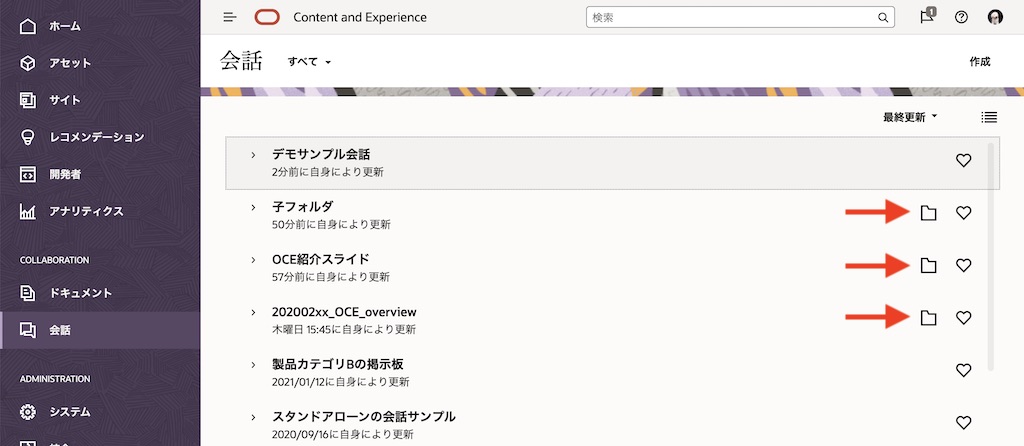The height and width of the screenshot is (446, 1024).
Task: Open the 202002xx_OCE_overview conversation title
Action: pyautogui.click(x=344, y=312)
